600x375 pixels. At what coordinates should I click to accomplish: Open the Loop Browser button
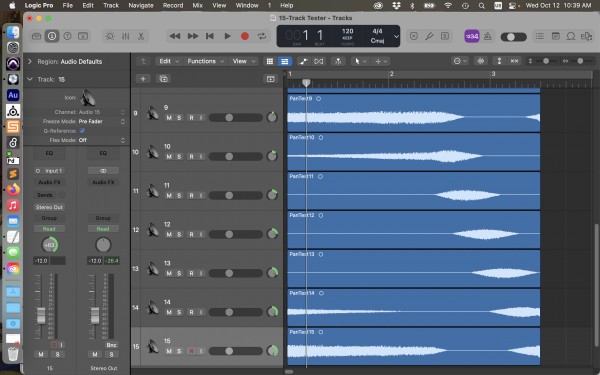click(571, 36)
